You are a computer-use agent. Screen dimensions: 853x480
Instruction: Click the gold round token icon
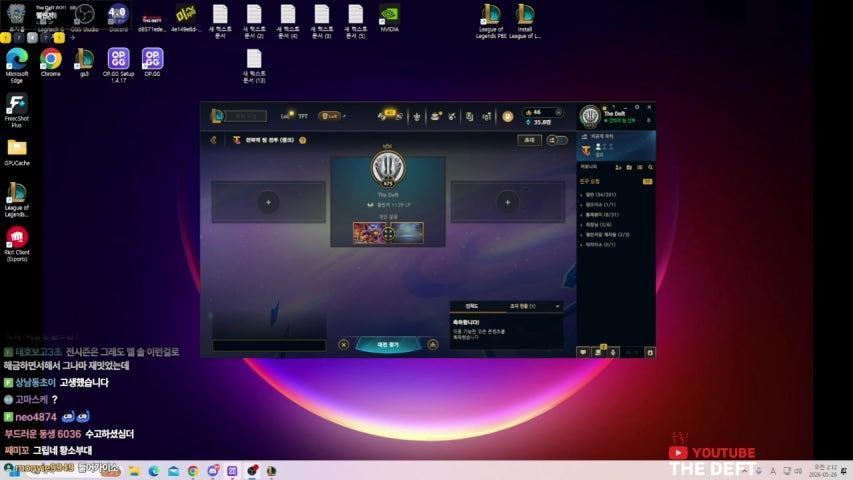click(x=508, y=116)
